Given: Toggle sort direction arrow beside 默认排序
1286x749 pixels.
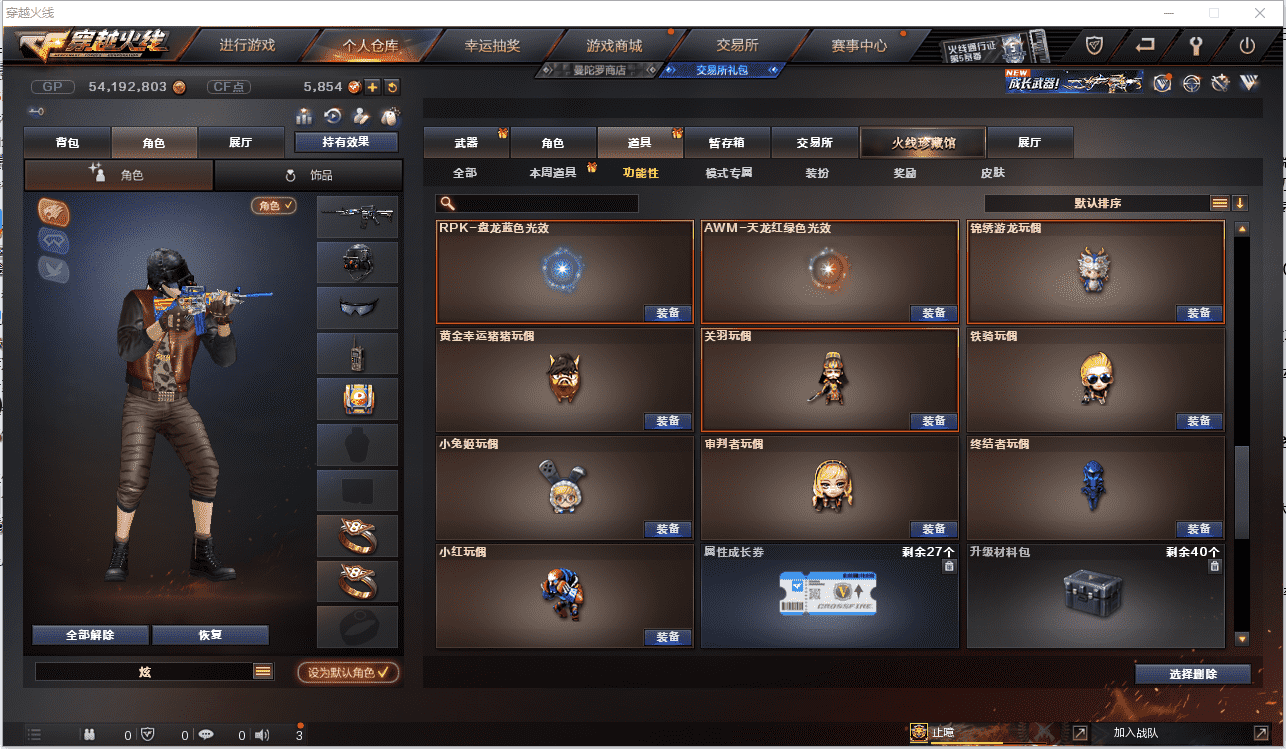Looking at the screenshot, I should click(1240, 203).
